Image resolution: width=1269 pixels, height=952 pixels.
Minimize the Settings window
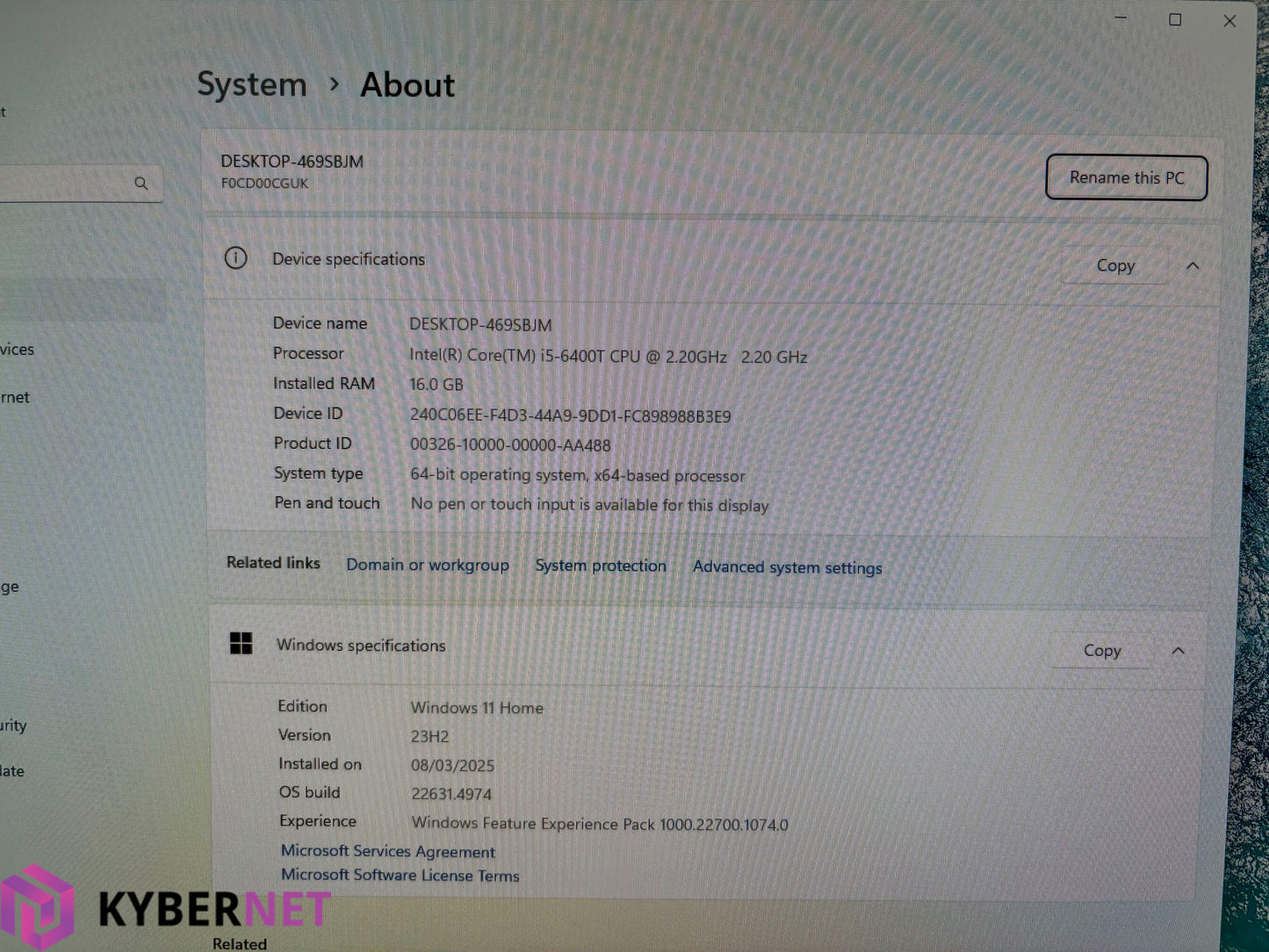pyautogui.click(x=1121, y=18)
